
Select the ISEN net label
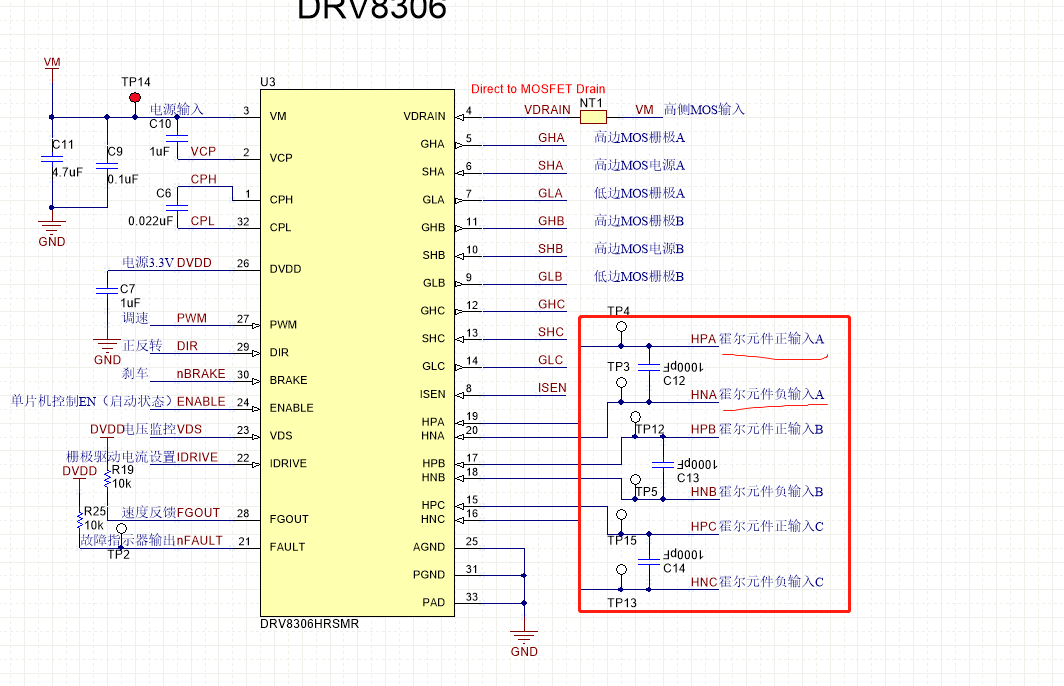tap(552, 387)
